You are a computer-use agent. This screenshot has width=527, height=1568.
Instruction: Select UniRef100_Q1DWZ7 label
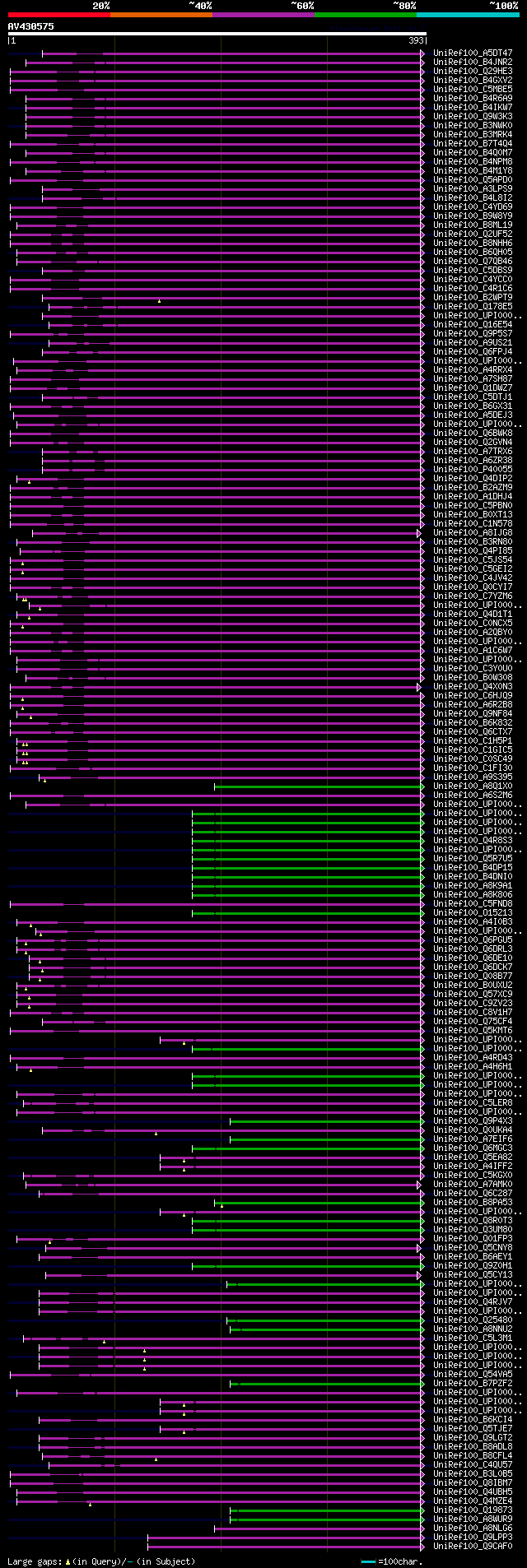pyautogui.click(x=473, y=388)
